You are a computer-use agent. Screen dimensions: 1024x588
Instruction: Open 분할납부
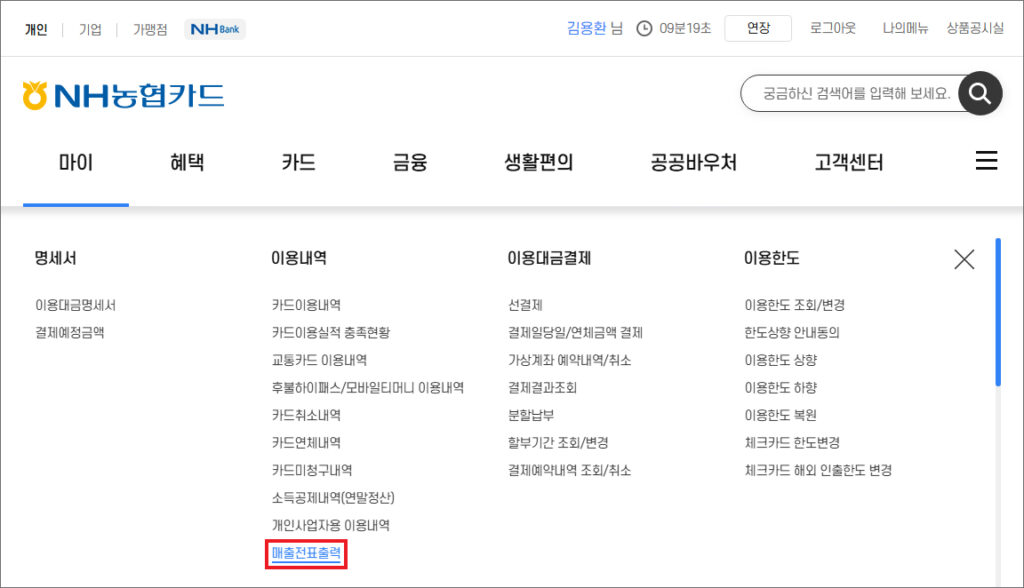(531, 415)
